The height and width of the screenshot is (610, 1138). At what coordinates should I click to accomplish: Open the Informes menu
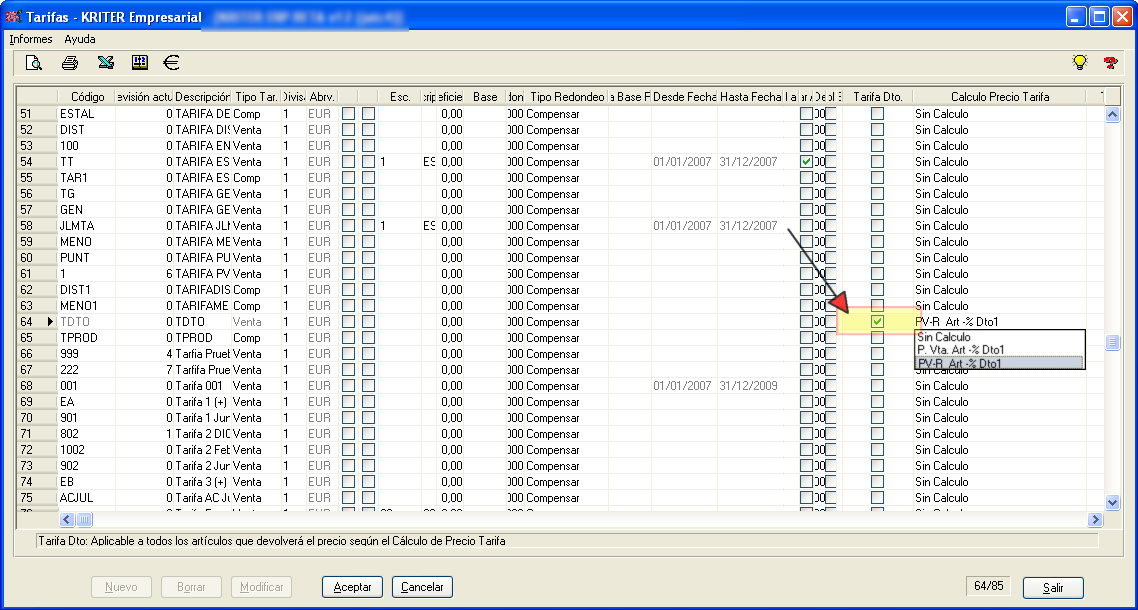pos(31,39)
